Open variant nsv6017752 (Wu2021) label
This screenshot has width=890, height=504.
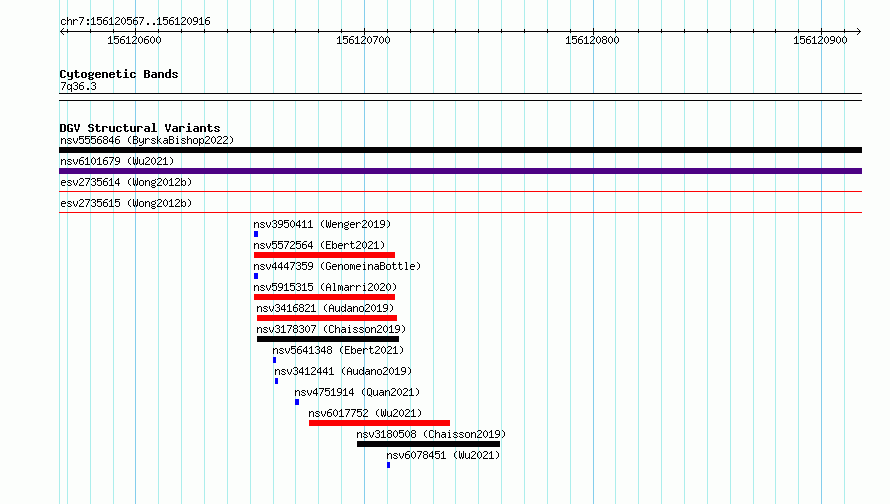click(366, 413)
